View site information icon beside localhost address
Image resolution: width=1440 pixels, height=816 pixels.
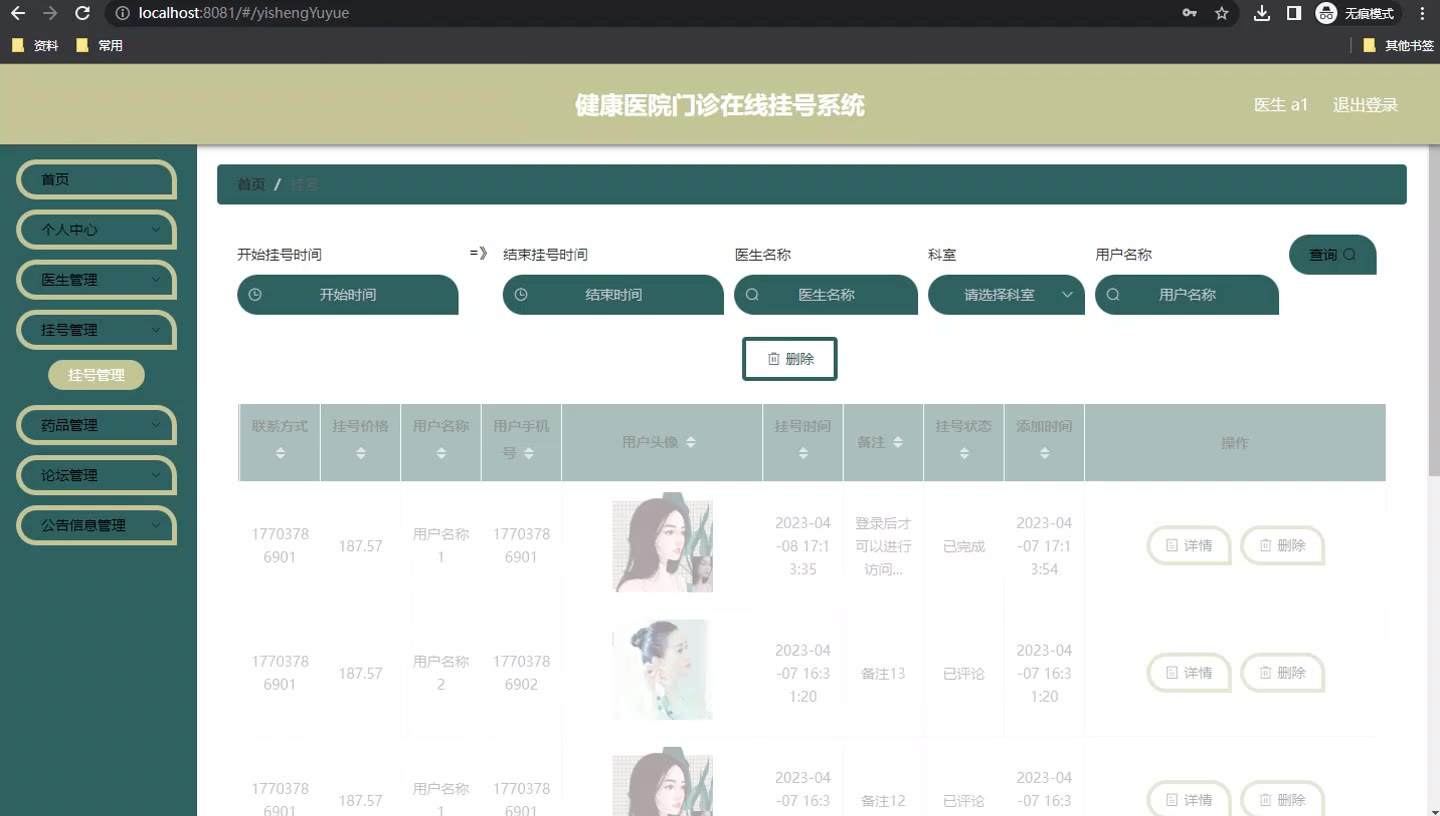pyautogui.click(x=122, y=13)
